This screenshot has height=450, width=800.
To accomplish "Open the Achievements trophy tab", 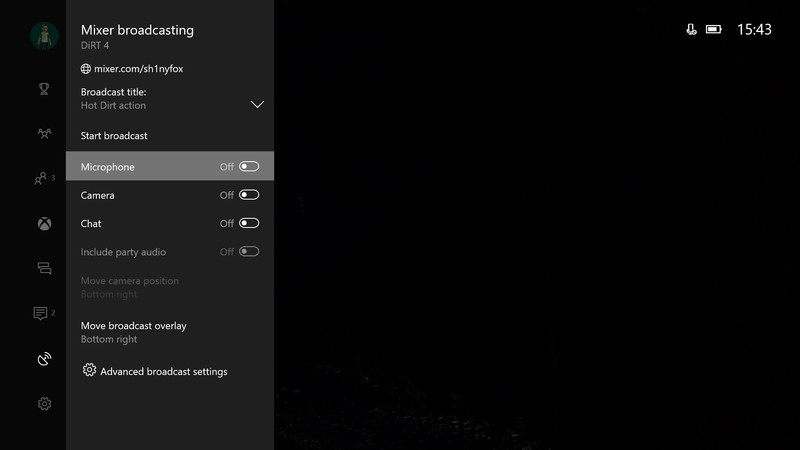I will click(x=44, y=89).
